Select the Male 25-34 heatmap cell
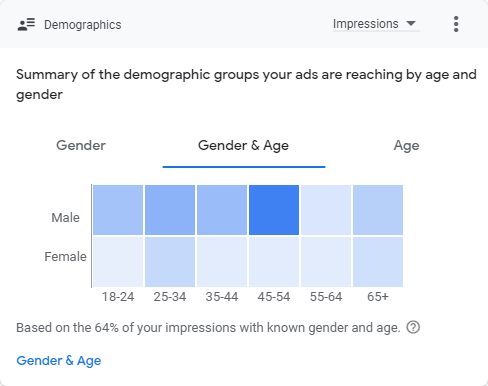 coord(170,210)
